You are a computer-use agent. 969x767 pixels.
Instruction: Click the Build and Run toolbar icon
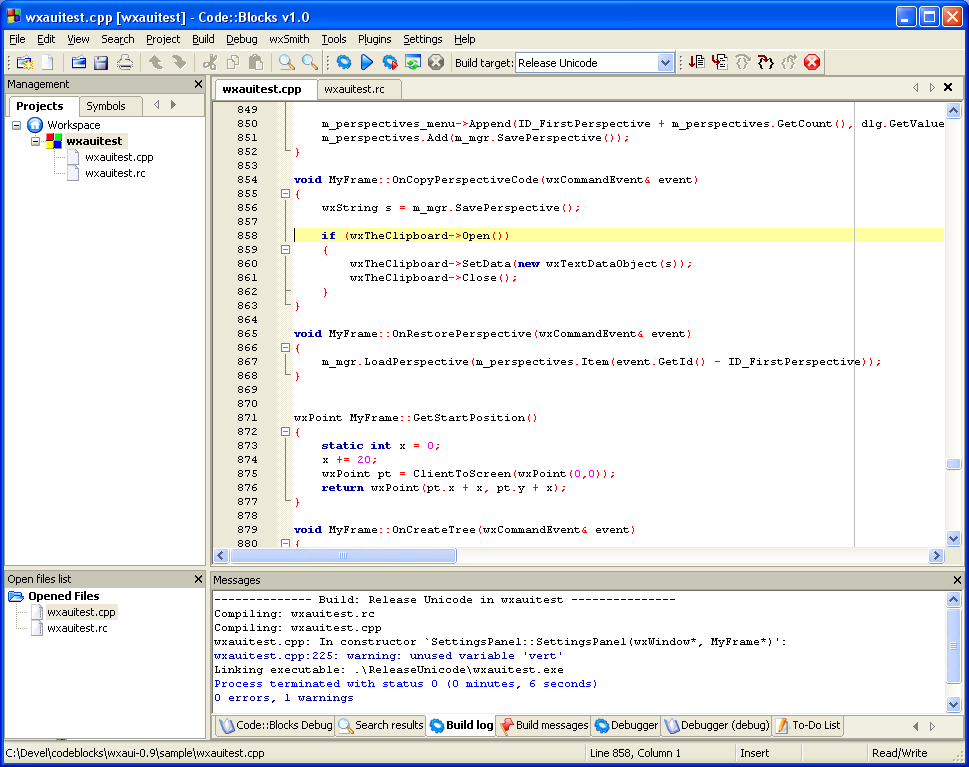pyautogui.click(x=390, y=63)
